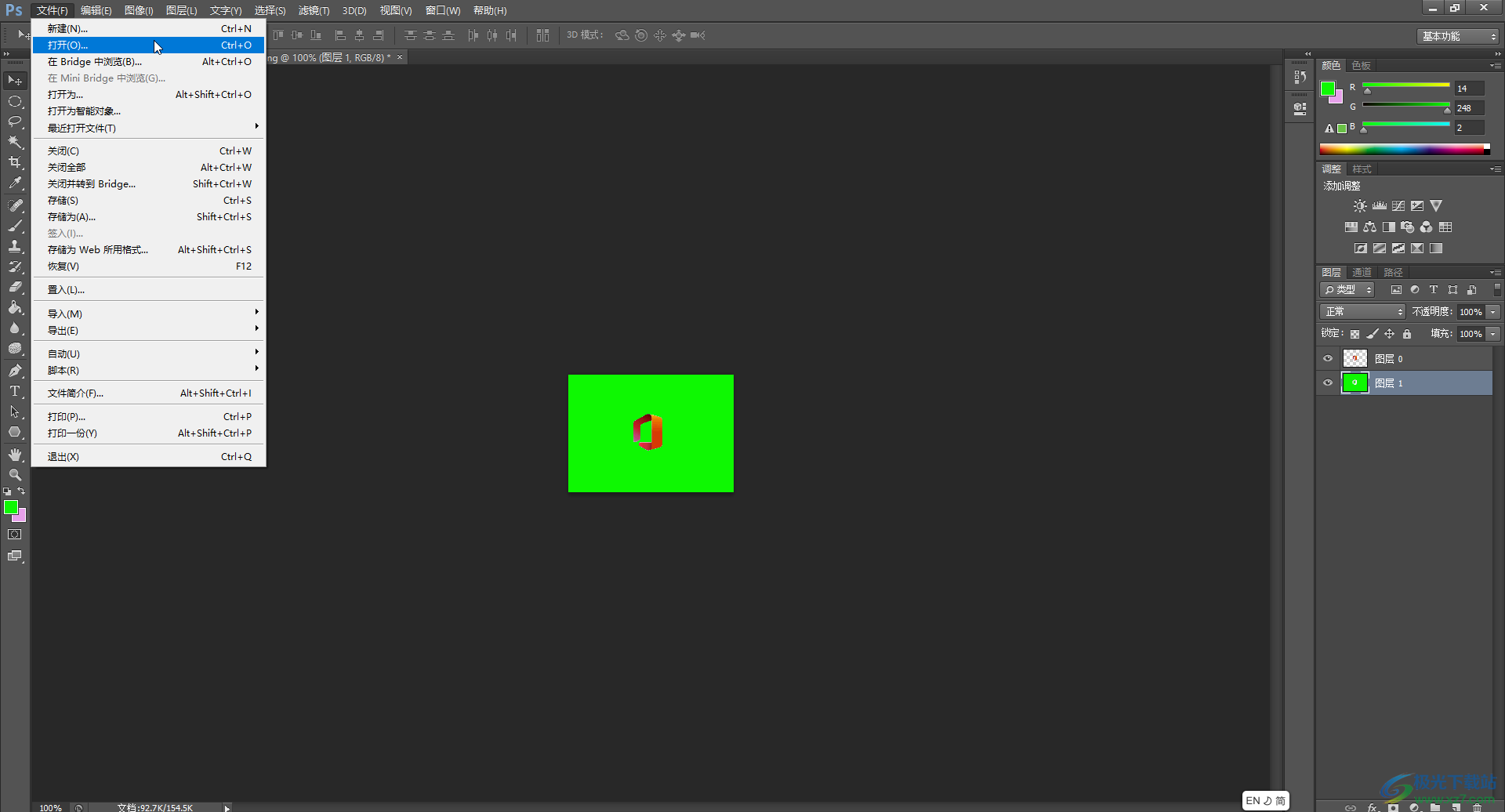Click 在 Bridge 中浏览(B)... entry
Screen dimensions: 1505x812
click(148, 62)
